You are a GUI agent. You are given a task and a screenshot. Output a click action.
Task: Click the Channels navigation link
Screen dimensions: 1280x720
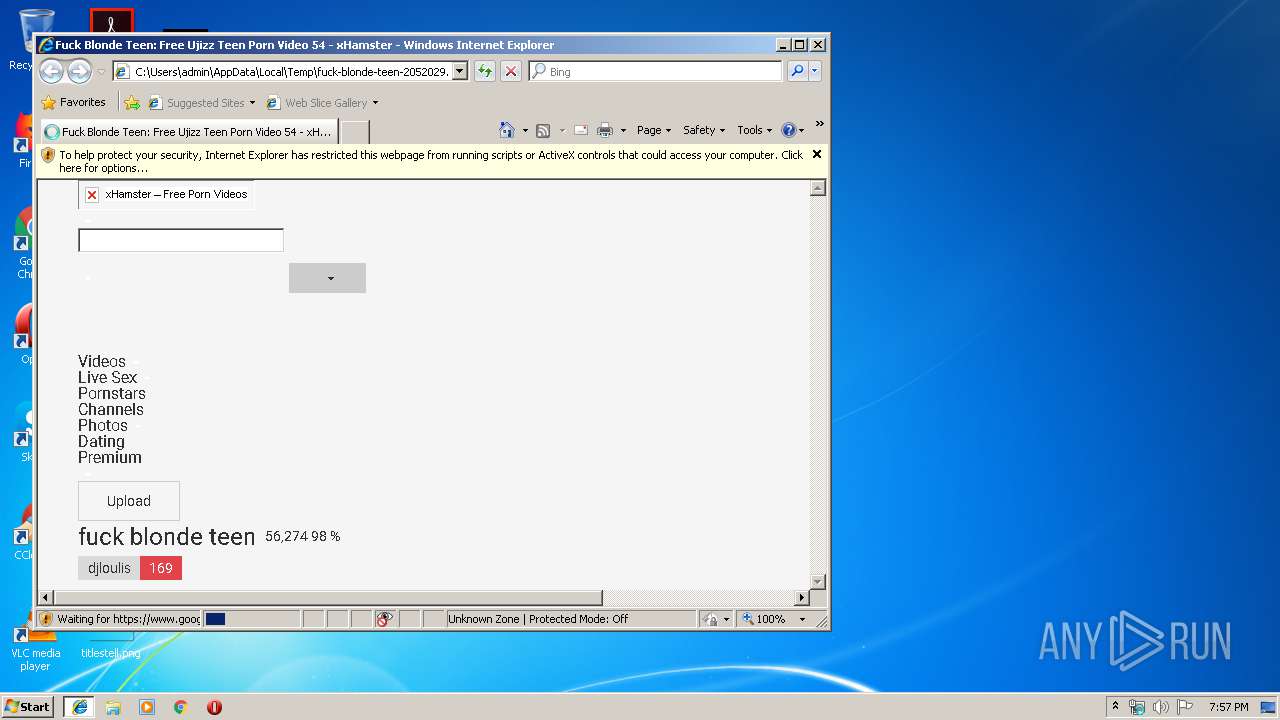pos(111,409)
